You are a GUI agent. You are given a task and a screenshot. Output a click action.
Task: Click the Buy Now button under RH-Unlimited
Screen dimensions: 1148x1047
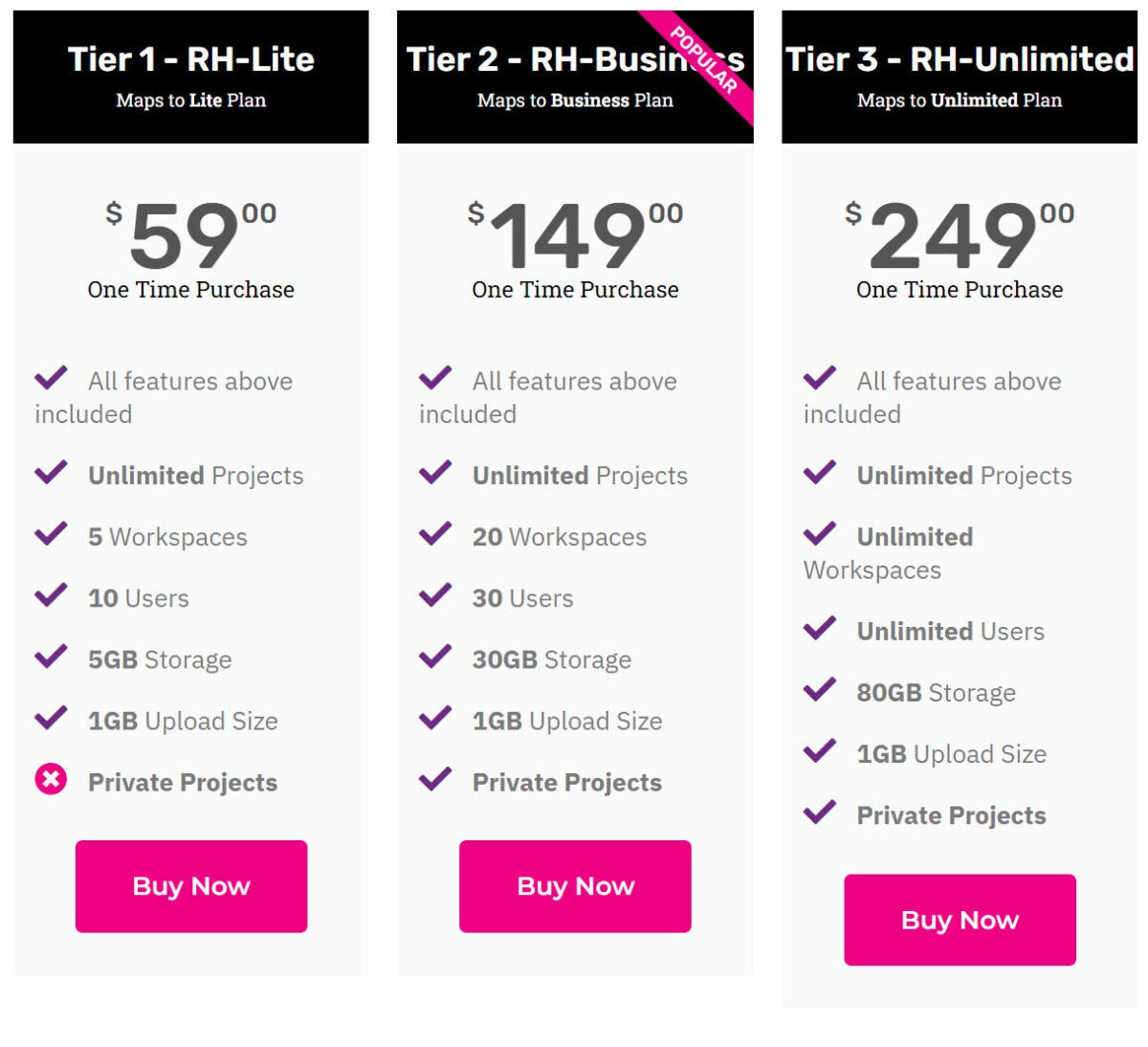[960, 920]
